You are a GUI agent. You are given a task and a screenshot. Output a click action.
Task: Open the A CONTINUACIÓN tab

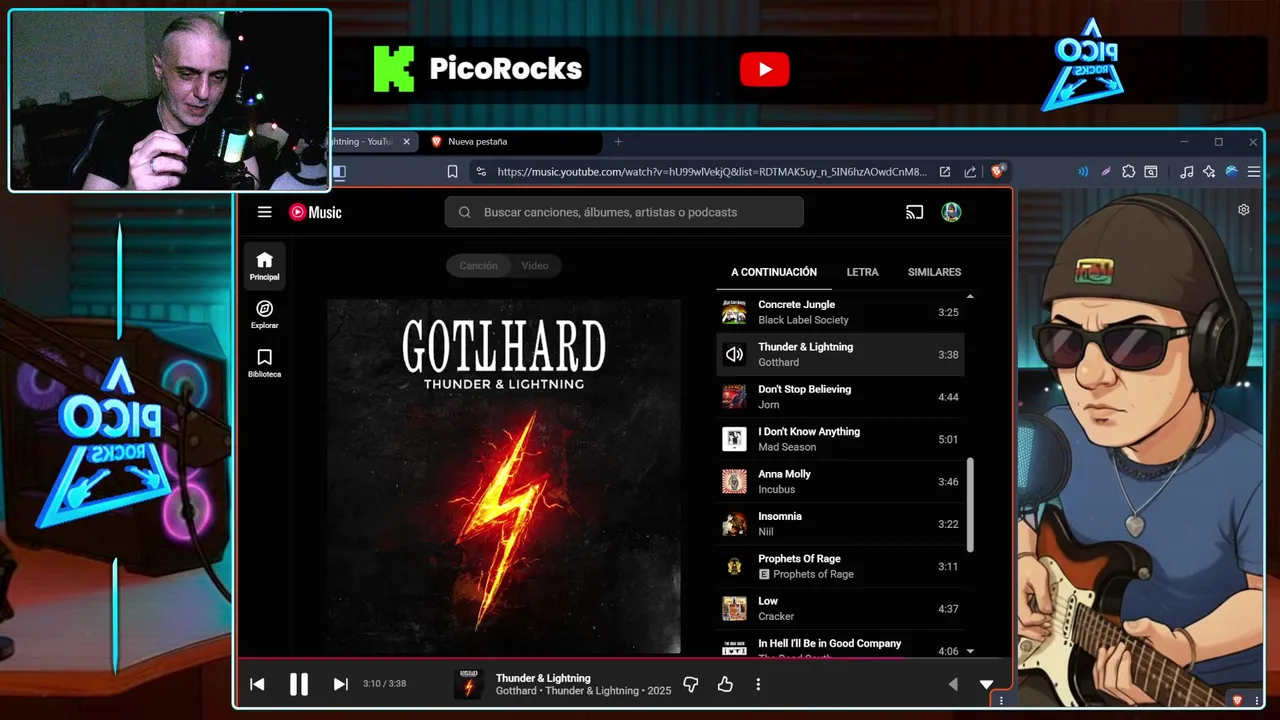click(774, 272)
